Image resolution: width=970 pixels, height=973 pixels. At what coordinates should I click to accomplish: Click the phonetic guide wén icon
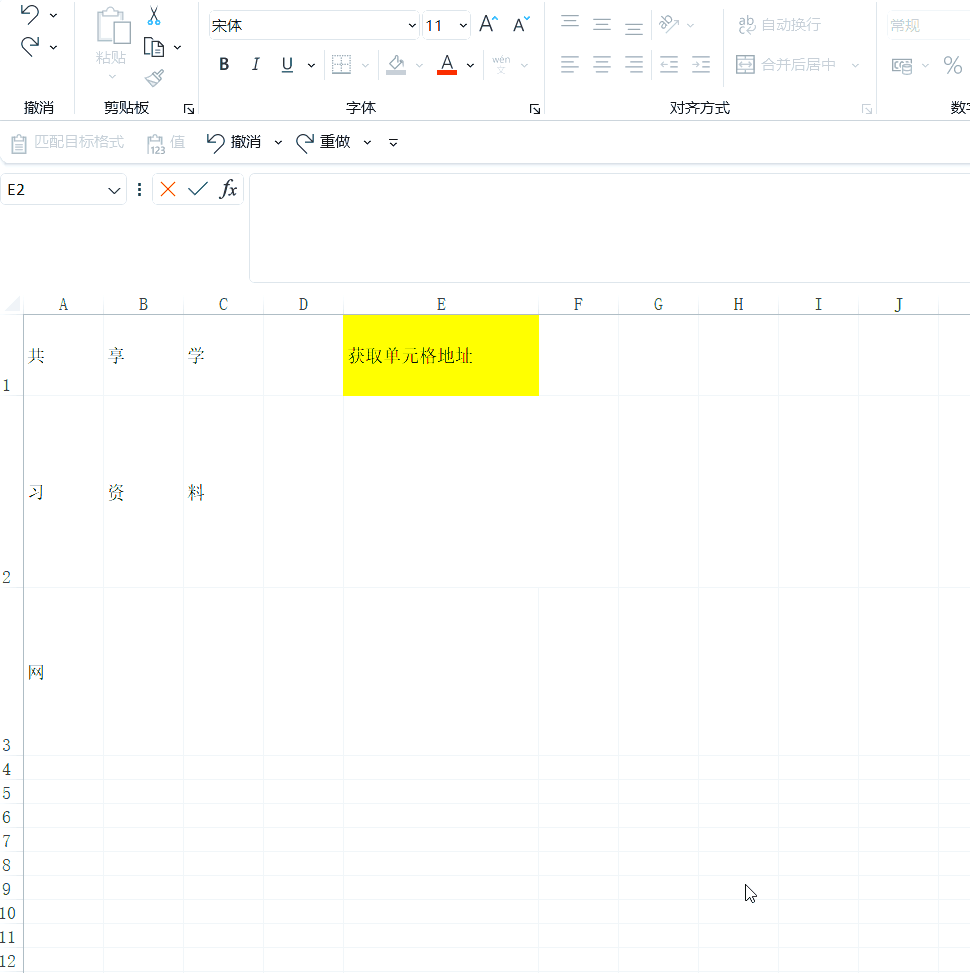[501, 64]
